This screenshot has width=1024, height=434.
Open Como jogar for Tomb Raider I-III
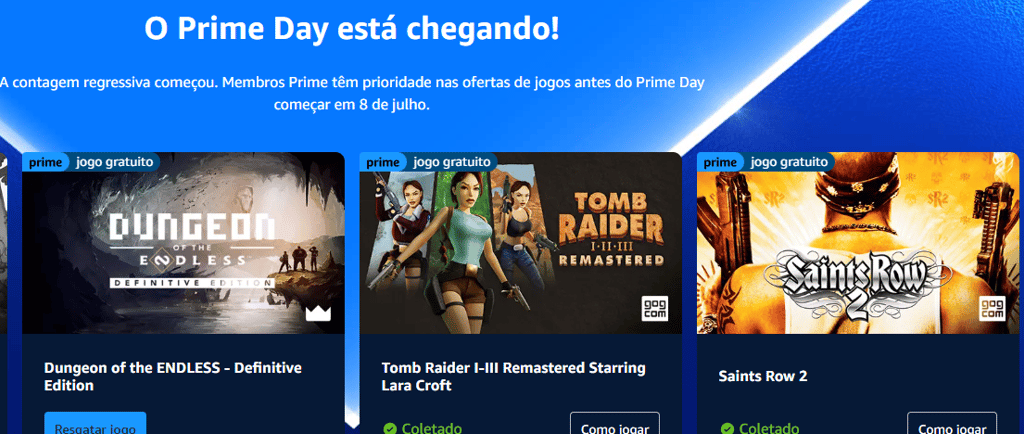pos(615,423)
